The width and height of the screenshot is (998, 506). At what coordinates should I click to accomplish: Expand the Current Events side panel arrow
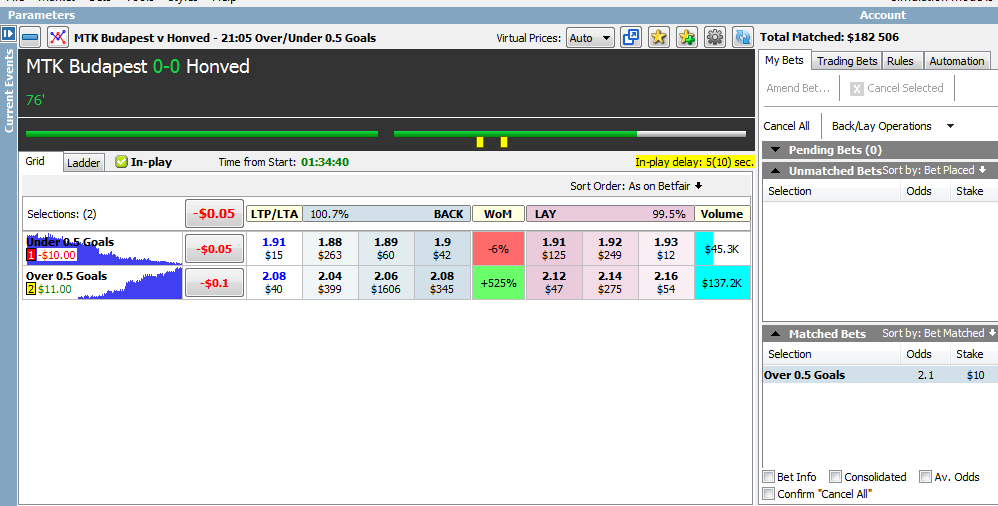(8, 34)
